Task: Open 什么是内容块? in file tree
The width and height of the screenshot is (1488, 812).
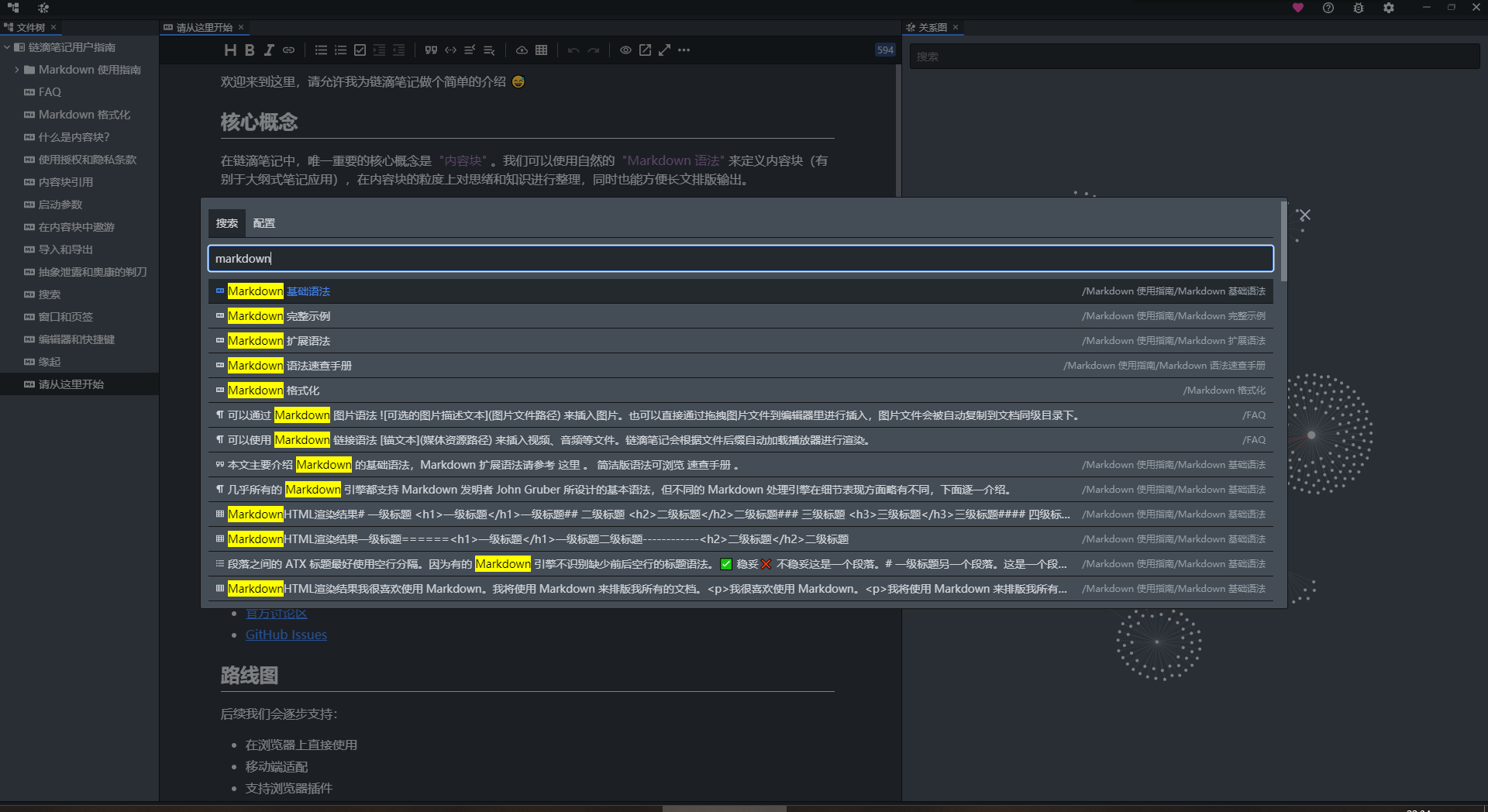Action: point(79,137)
